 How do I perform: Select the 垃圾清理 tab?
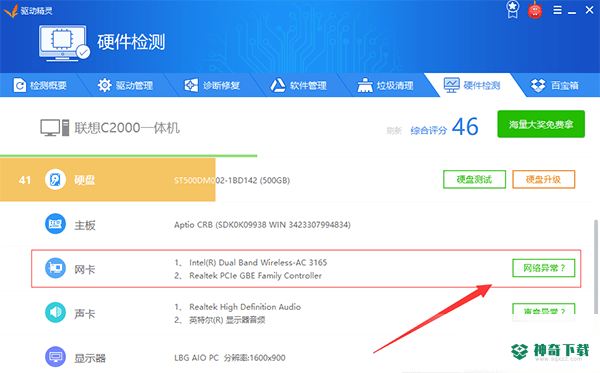(x=385, y=85)
